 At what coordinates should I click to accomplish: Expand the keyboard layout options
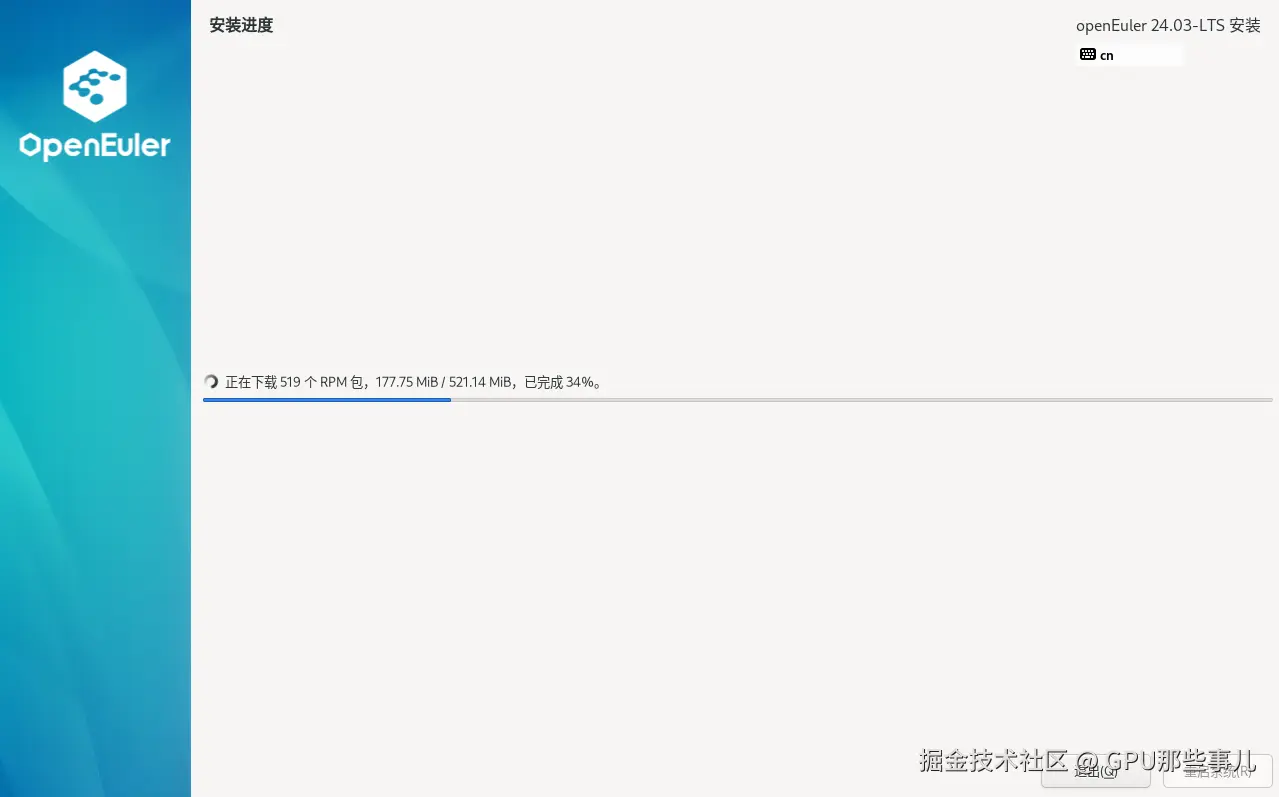[1129, 55]
